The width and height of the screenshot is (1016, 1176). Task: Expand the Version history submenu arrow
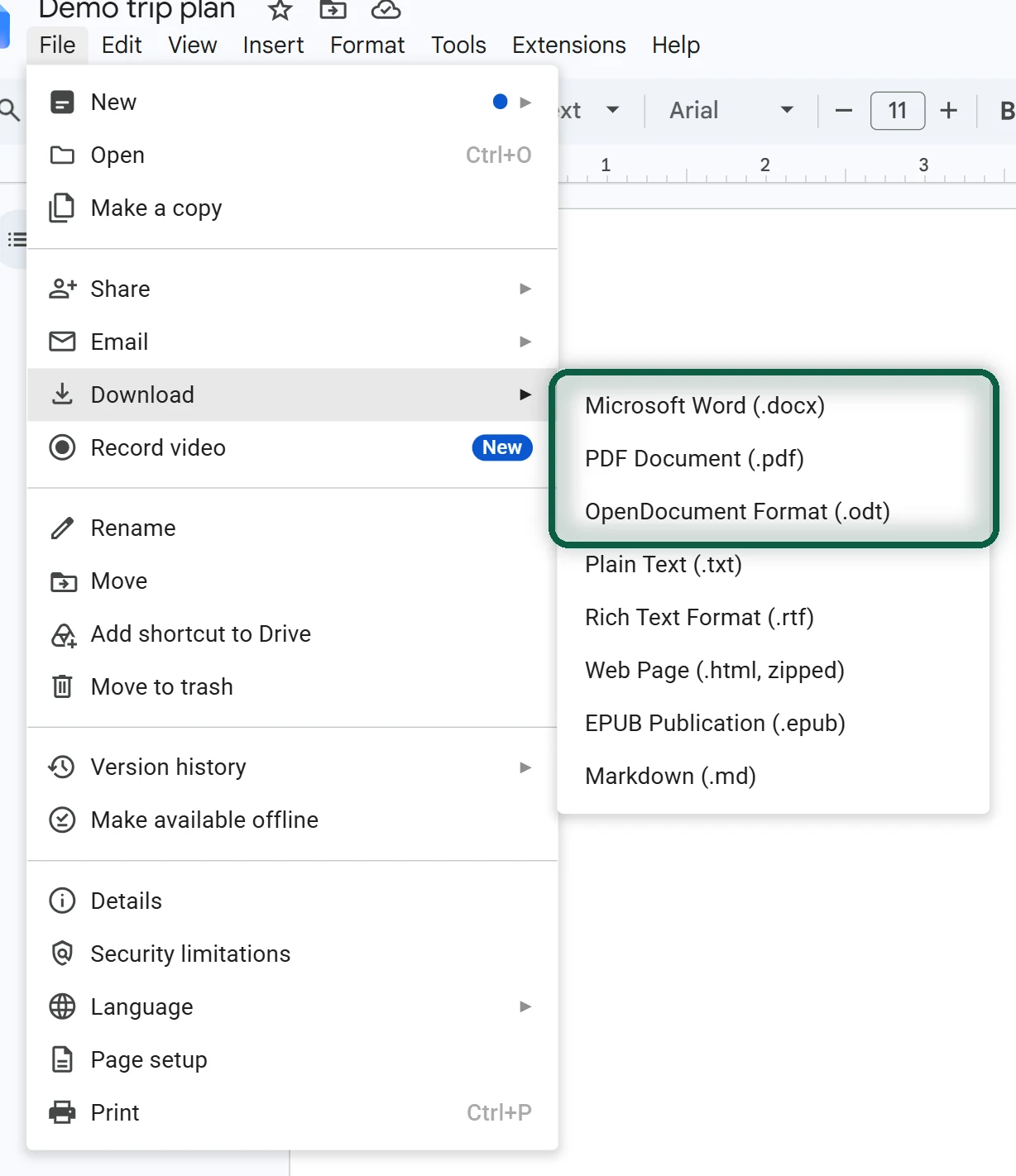525,767
